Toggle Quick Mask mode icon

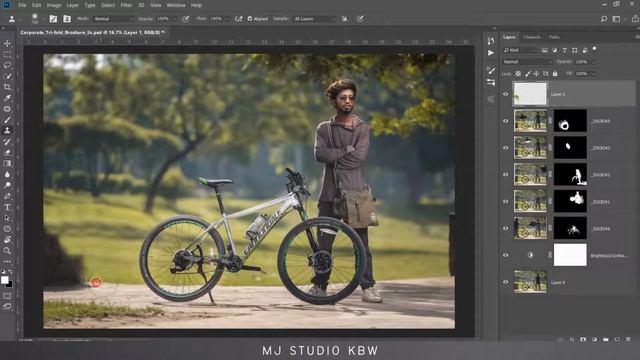tap(7, 296)
